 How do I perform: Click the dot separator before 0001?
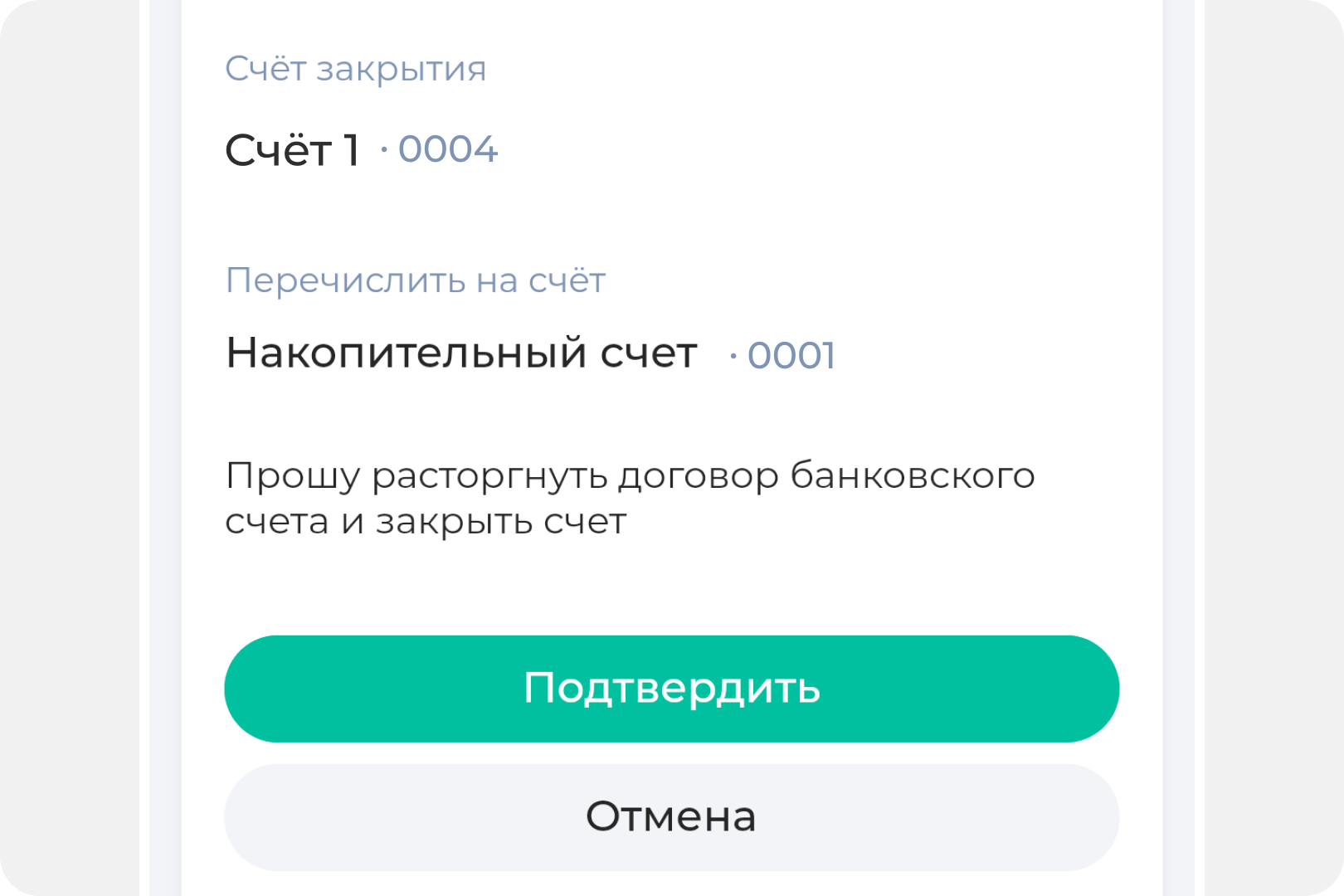733,357
